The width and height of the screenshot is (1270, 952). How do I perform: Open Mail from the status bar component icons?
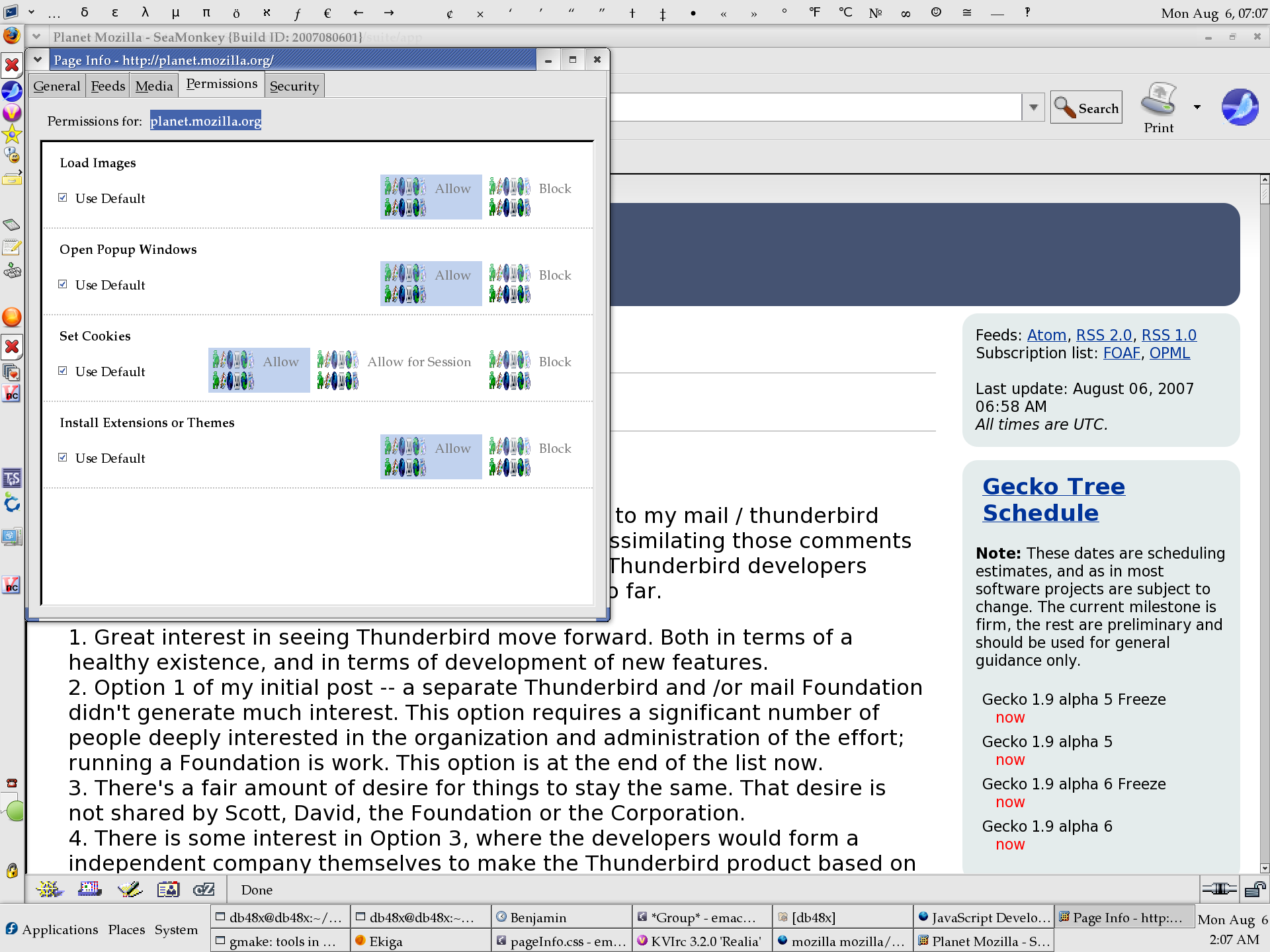(89, 890)
